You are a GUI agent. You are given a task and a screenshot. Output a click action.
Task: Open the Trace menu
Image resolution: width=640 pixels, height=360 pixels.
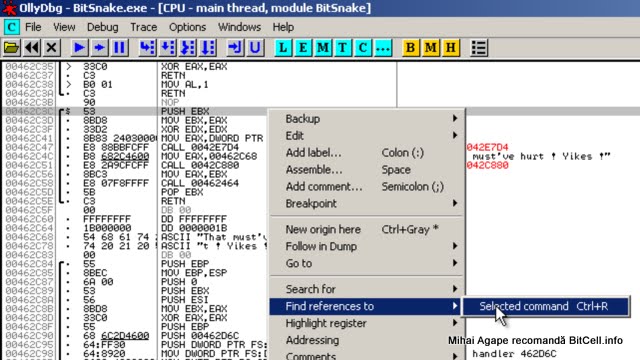[x=144, y=27]
